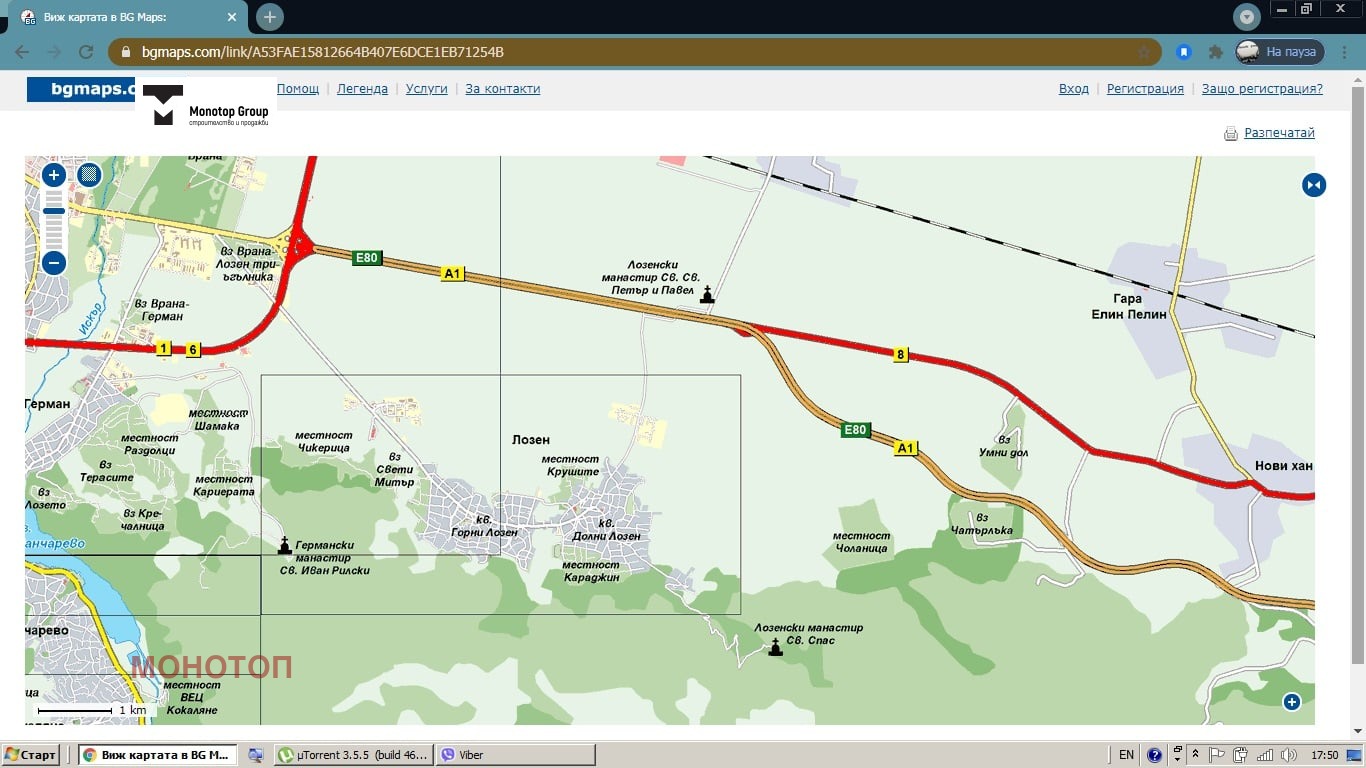1366x768 pixels.
Task: Open the Регистрация link
Action: pyautogui.click(x=1145, y=89)
